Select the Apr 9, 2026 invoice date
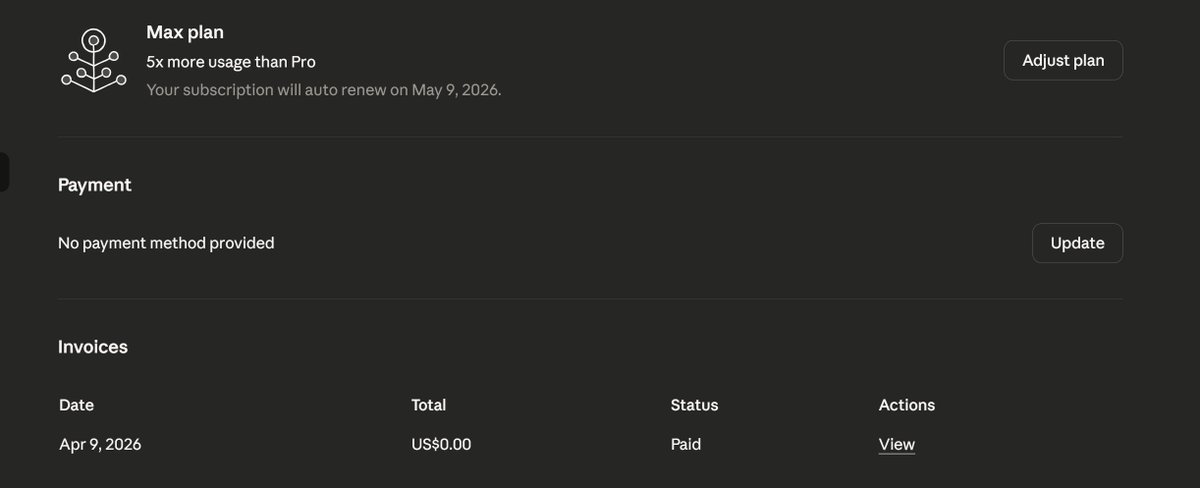This screenshot has height=488, width=1200. [100, 444]
